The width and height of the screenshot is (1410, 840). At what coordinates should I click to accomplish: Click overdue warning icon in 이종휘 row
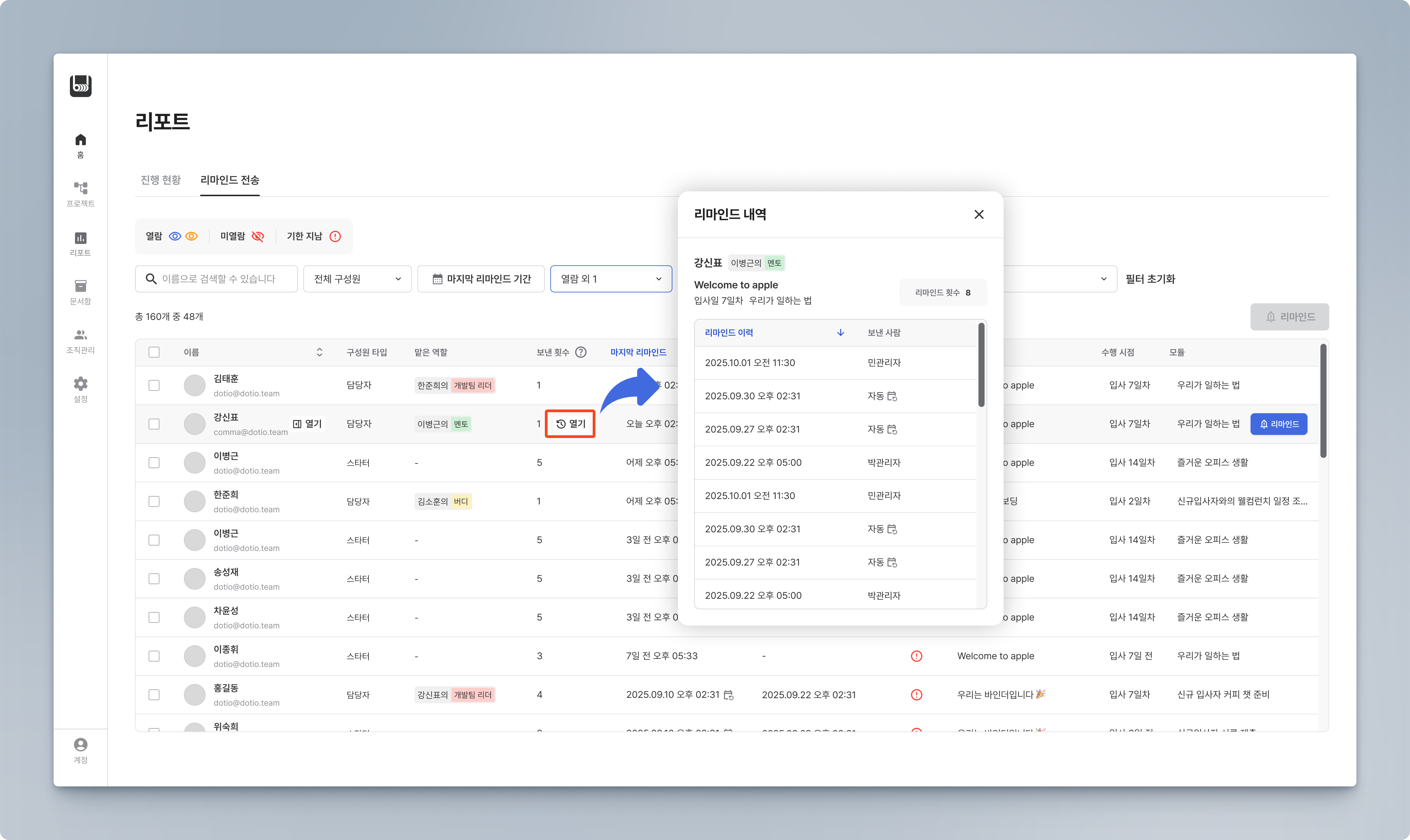[916, 656]
